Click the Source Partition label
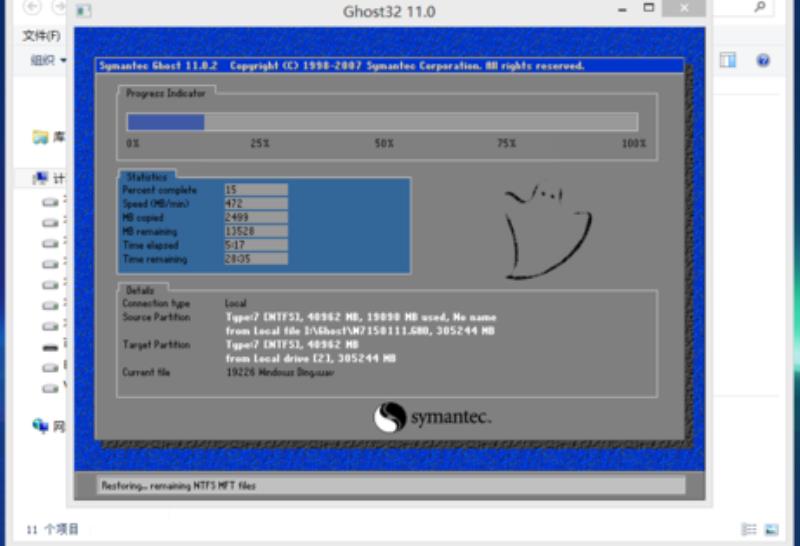800x546 pixels. pos(156,317)
